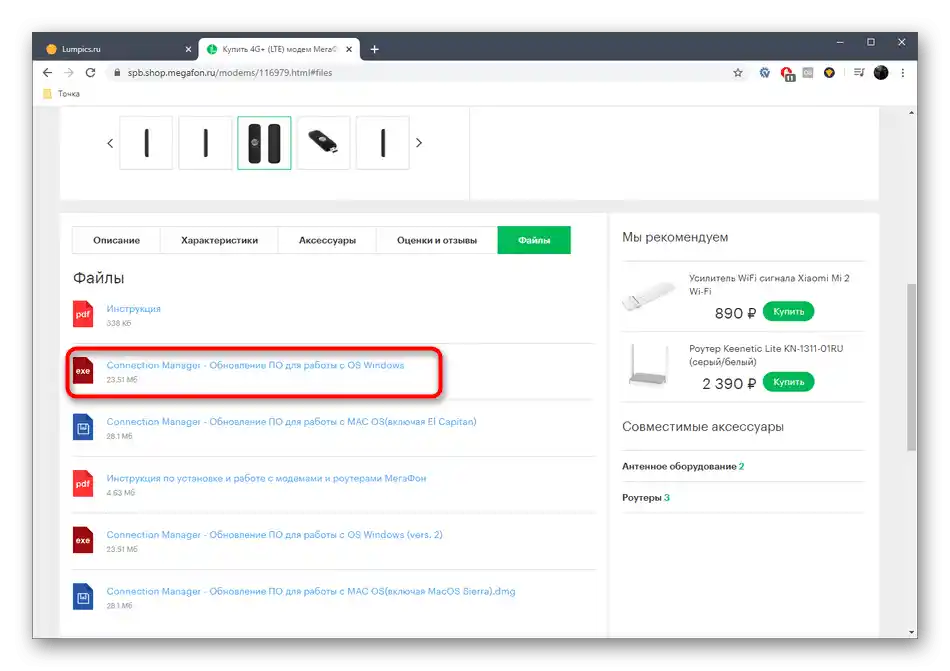Open a new browser tab
The height and width of the screenshot is (671, 950).
(374, 49)
